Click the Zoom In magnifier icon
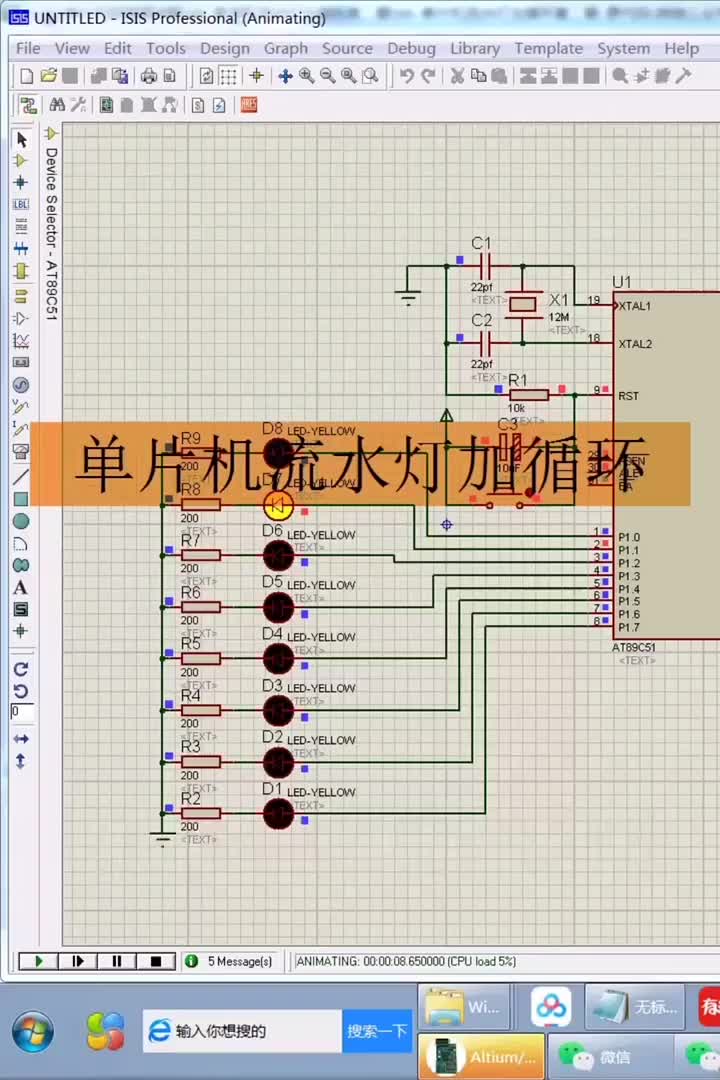 [x=307, y=76]
